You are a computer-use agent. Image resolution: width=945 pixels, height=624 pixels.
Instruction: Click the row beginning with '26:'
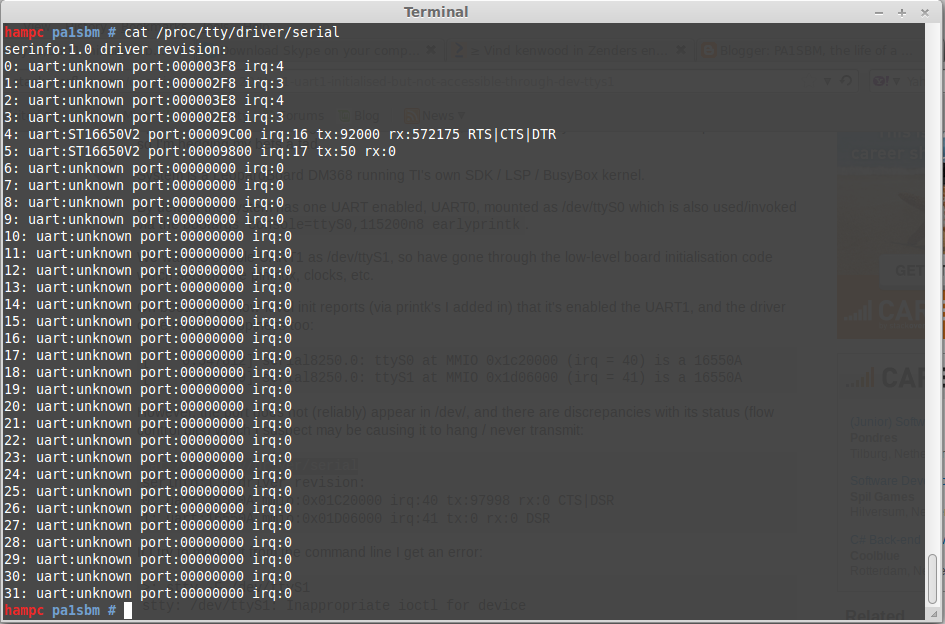pos(148,508)
